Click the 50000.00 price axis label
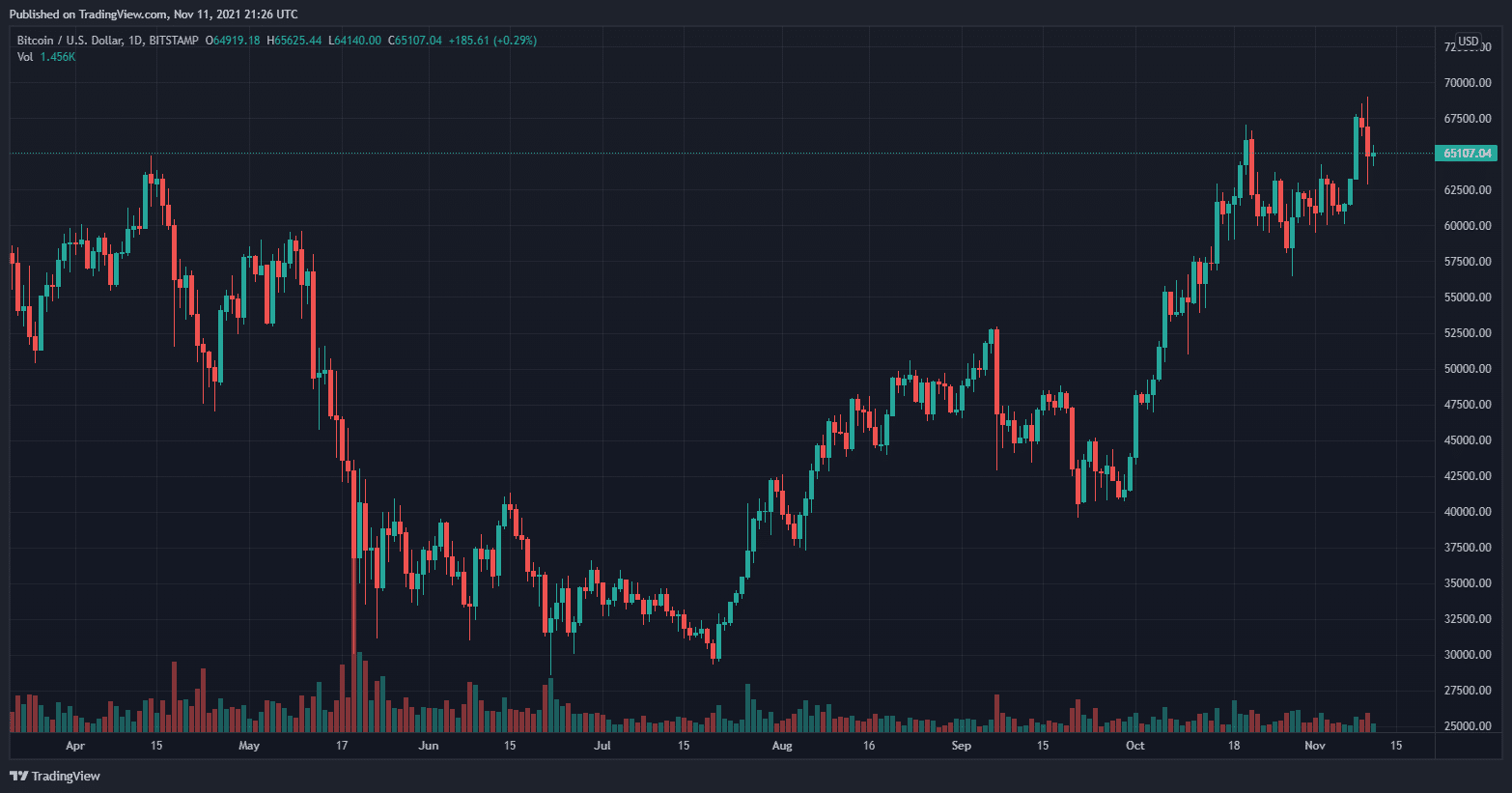This screenshot has height=793, width=1512. (x=1468, y=369)
